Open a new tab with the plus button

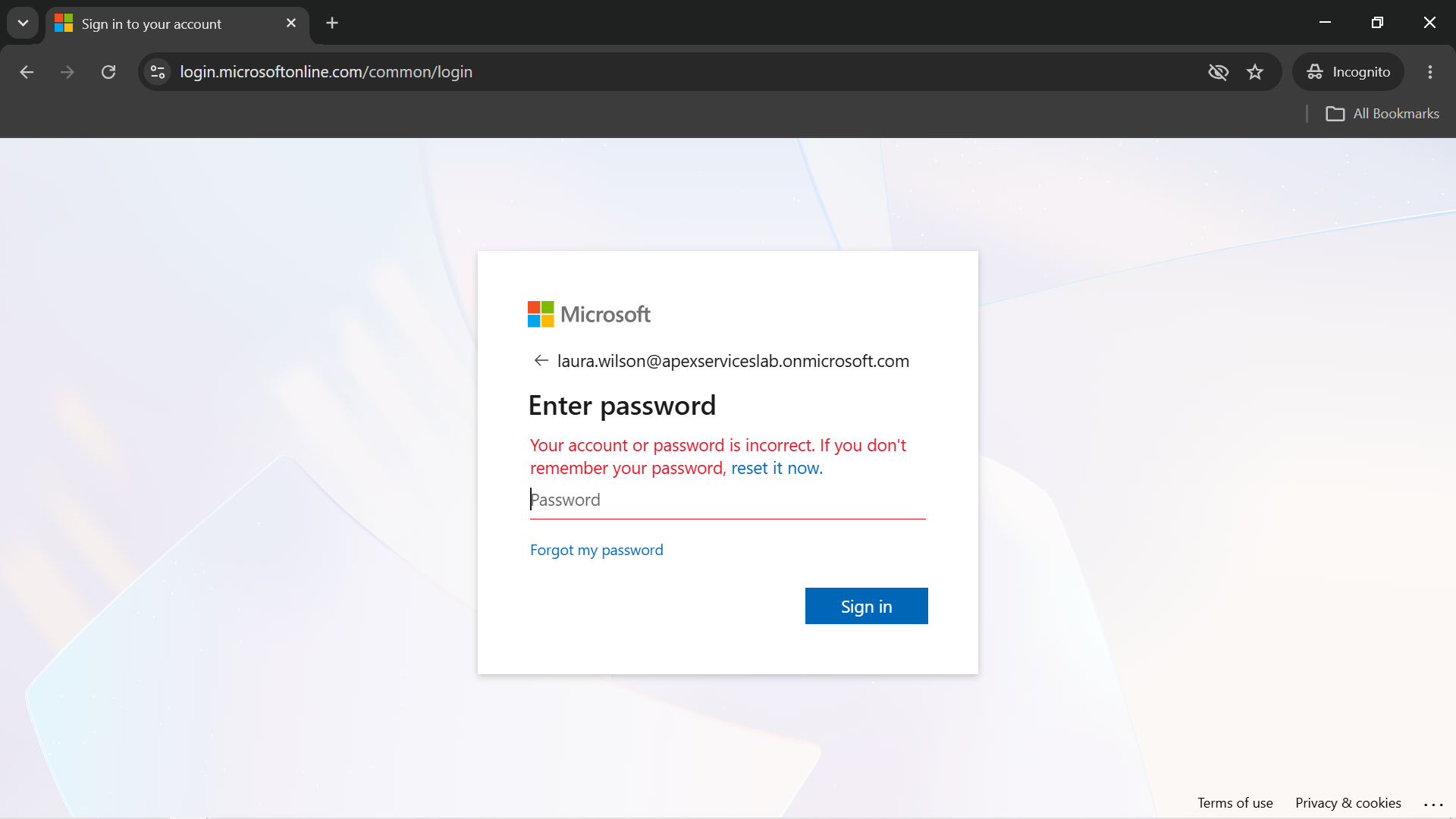(x=332, y=24)
